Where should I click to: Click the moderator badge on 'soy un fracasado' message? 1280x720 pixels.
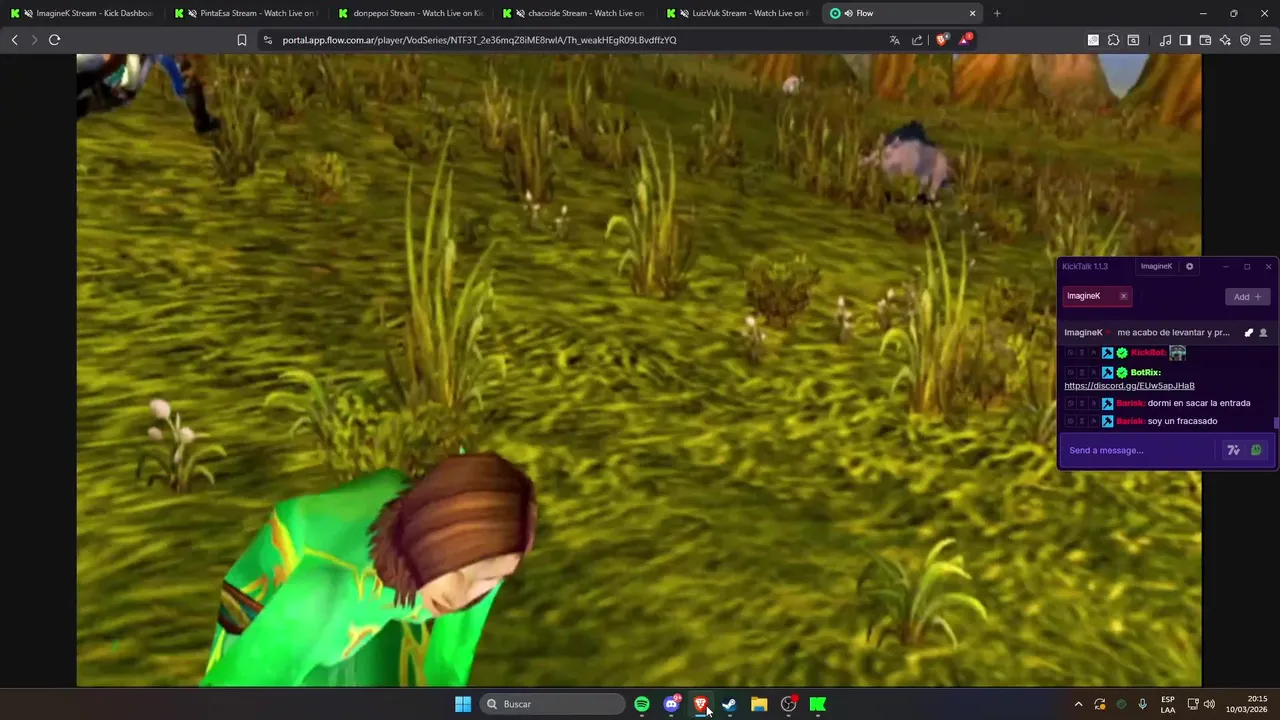click(1107, 421)
